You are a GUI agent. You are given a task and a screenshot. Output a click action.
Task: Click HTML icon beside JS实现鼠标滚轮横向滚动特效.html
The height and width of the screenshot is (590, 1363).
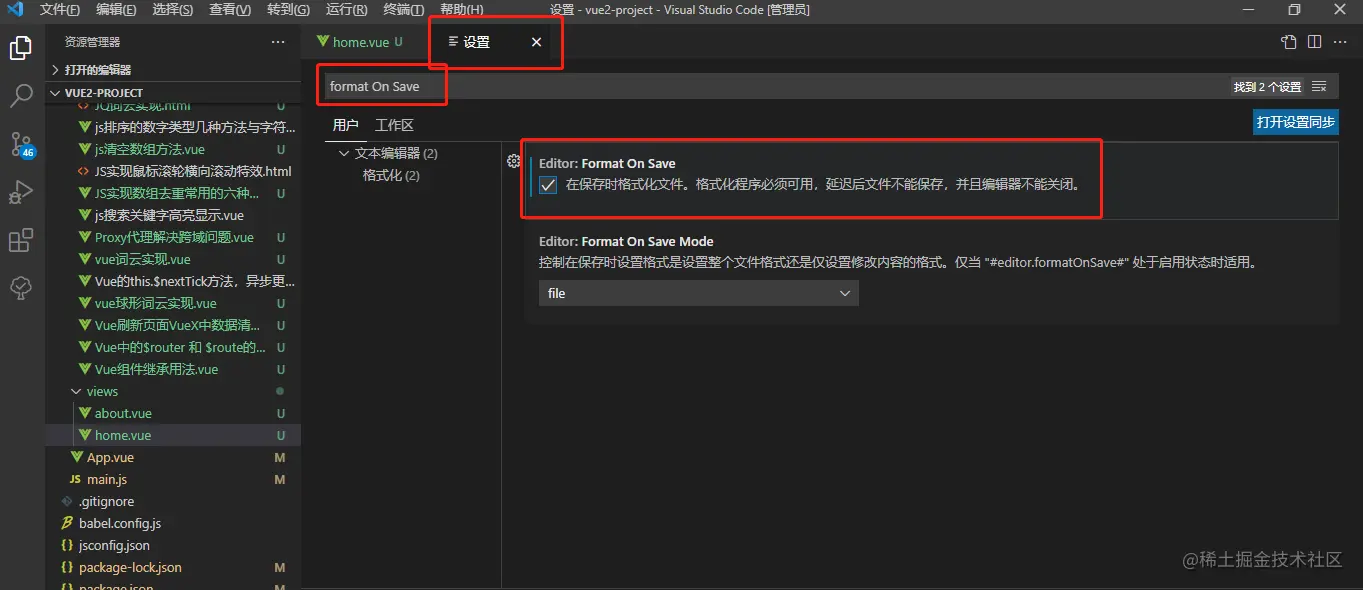[x=84, y=171]
